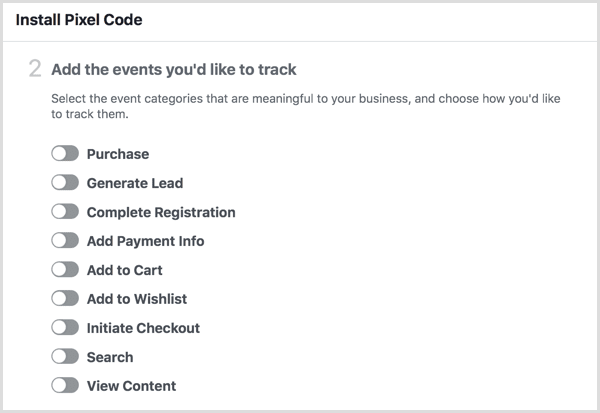
Task: Enable the Add to Cart toggle
Action: tap(65, 270)
